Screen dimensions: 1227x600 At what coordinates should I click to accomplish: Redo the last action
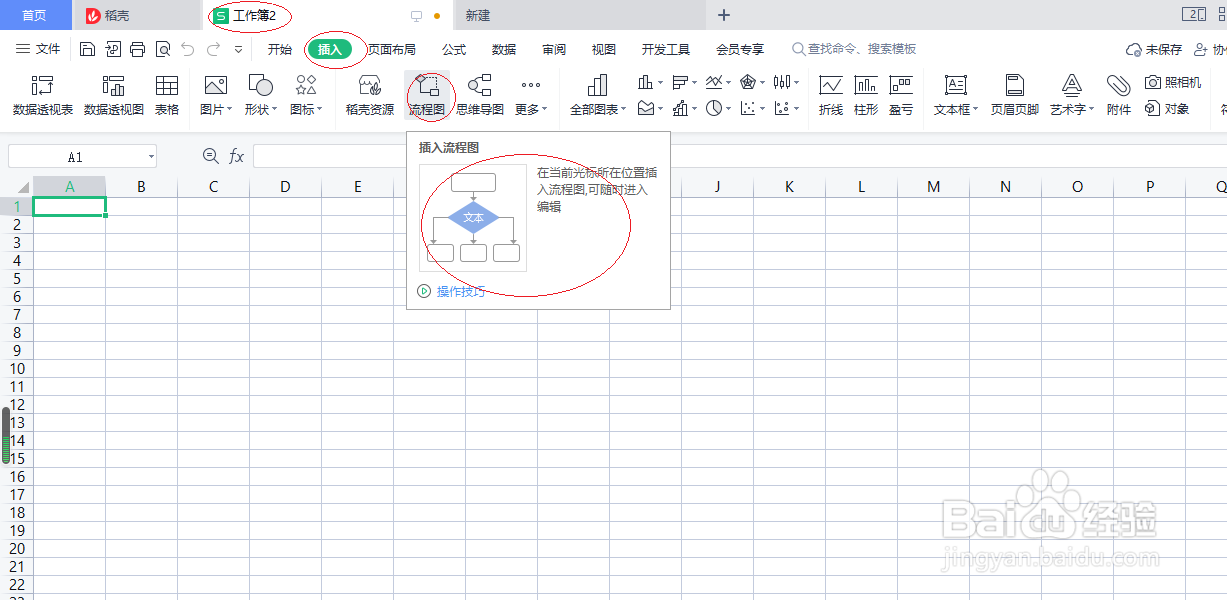(x=214, y=49)
